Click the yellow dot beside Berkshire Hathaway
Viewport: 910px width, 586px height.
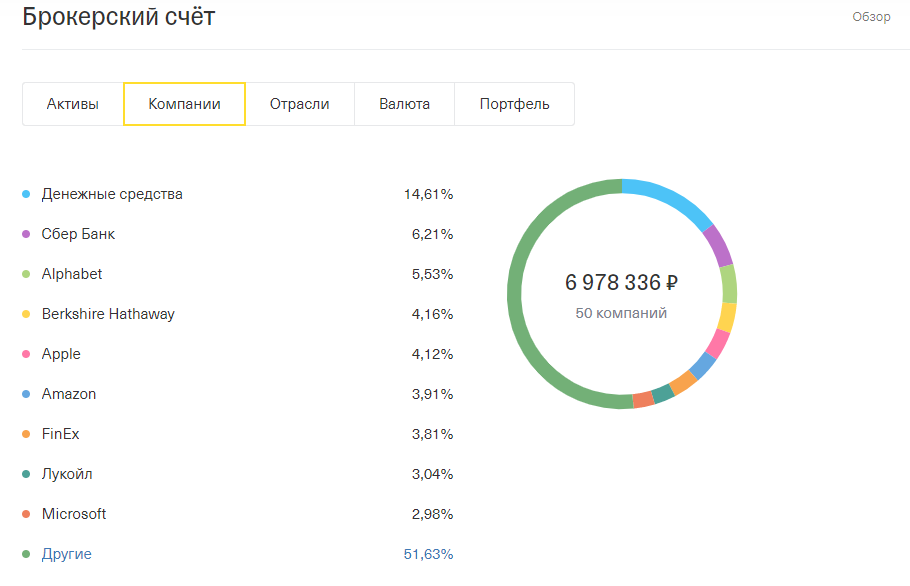tap(26, 314)
